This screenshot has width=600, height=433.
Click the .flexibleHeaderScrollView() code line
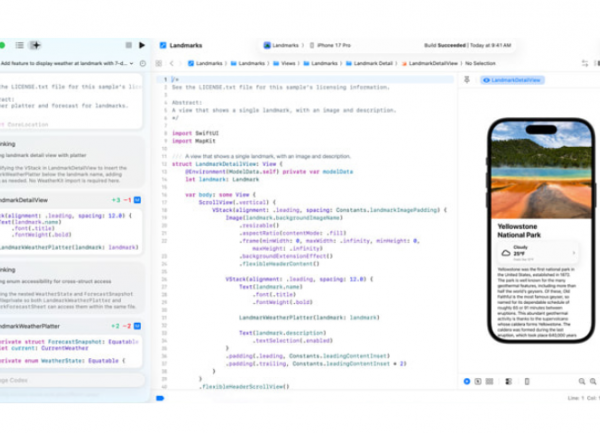pyautogui.click(x=244, y=386)
